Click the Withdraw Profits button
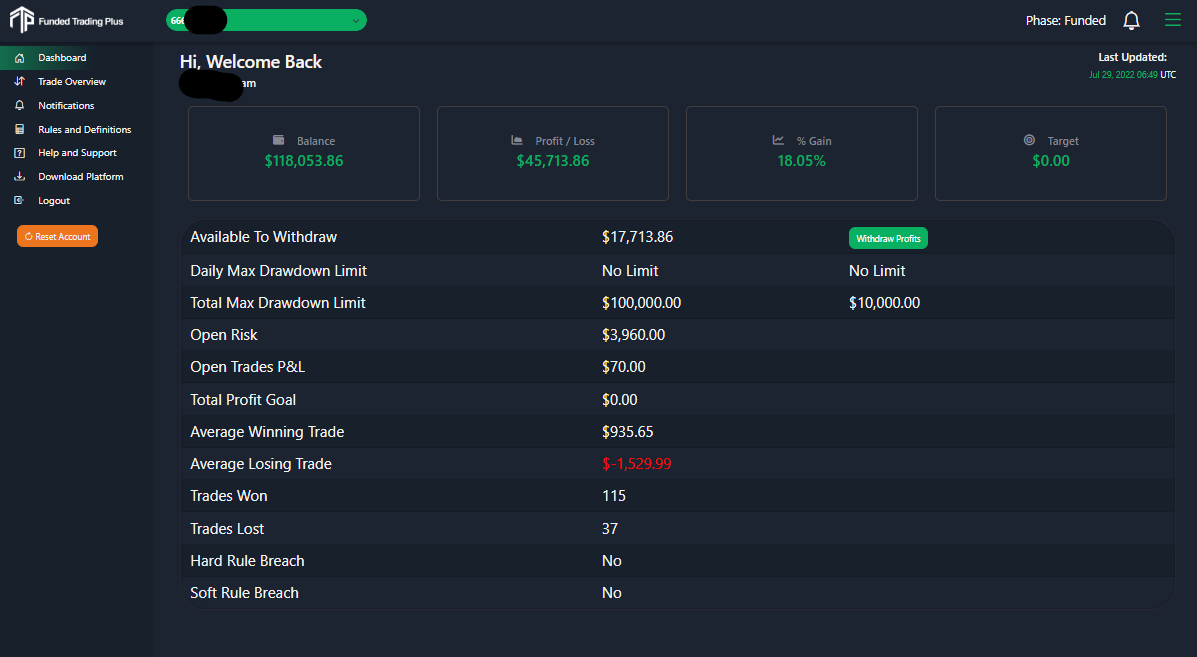 tap(888, 238)
